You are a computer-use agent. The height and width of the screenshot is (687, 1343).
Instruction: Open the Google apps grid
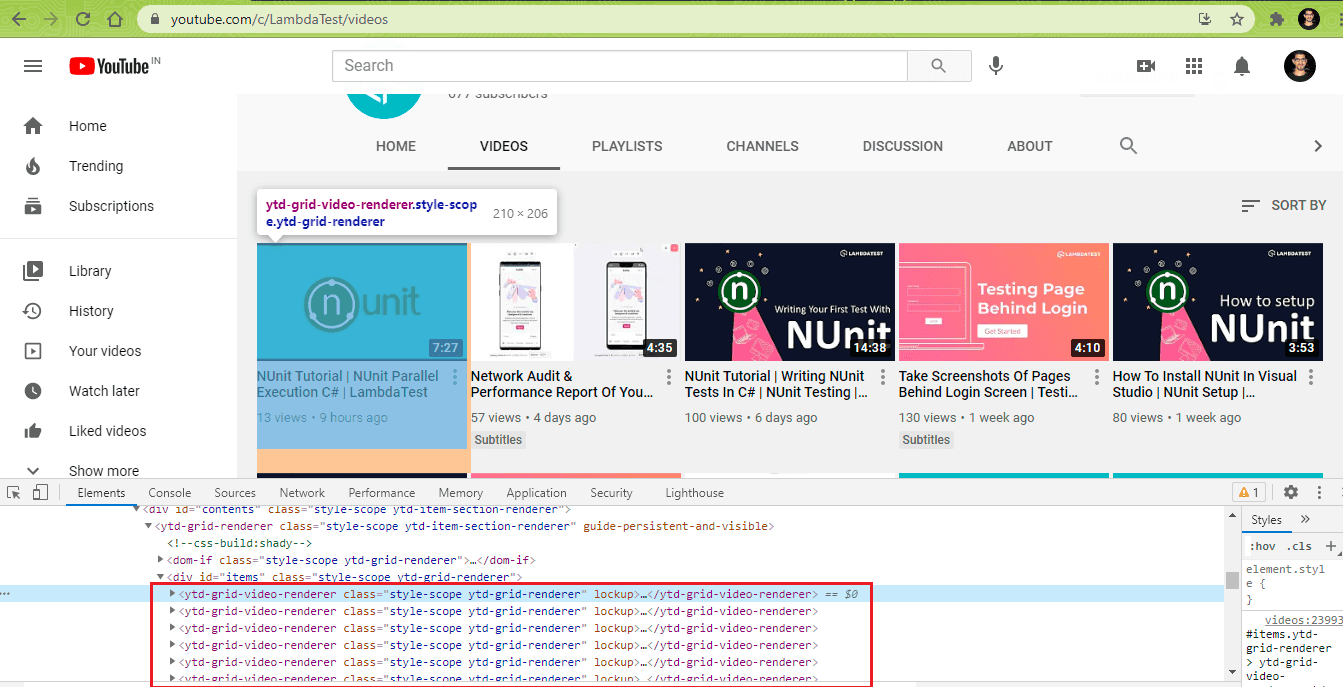coord(1193,65)
